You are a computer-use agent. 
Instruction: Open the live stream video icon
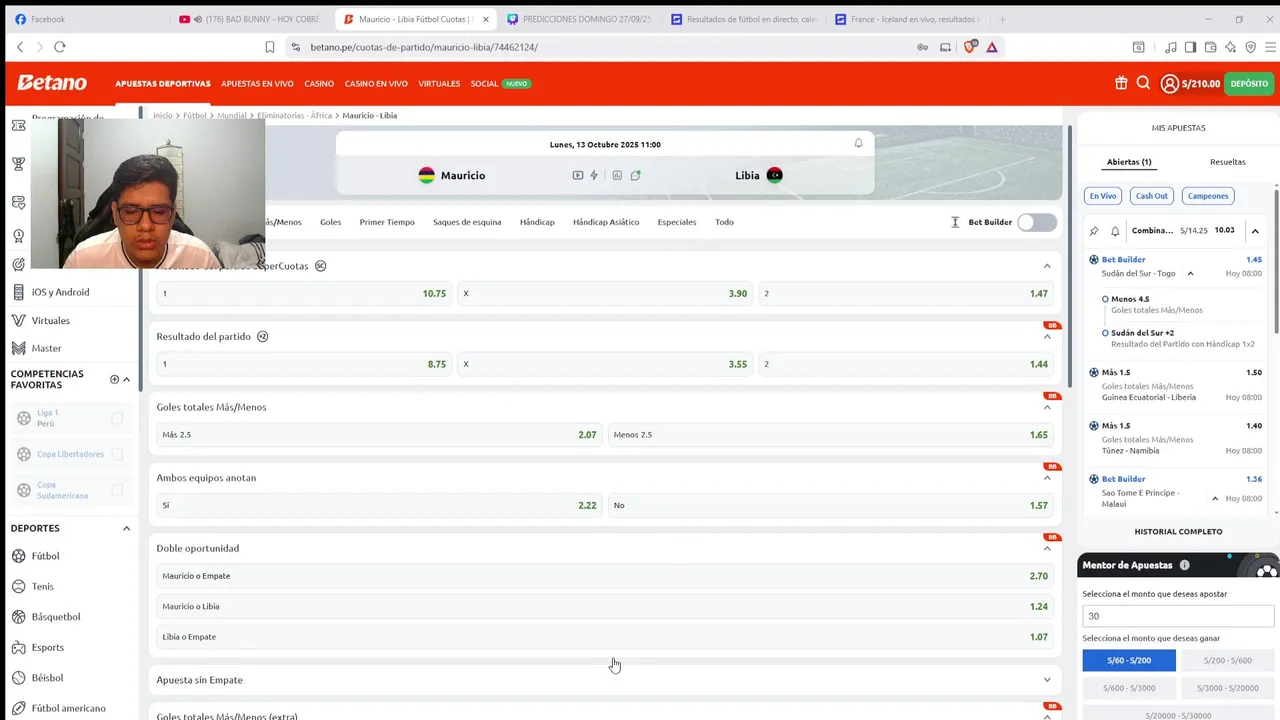point(578,175)
